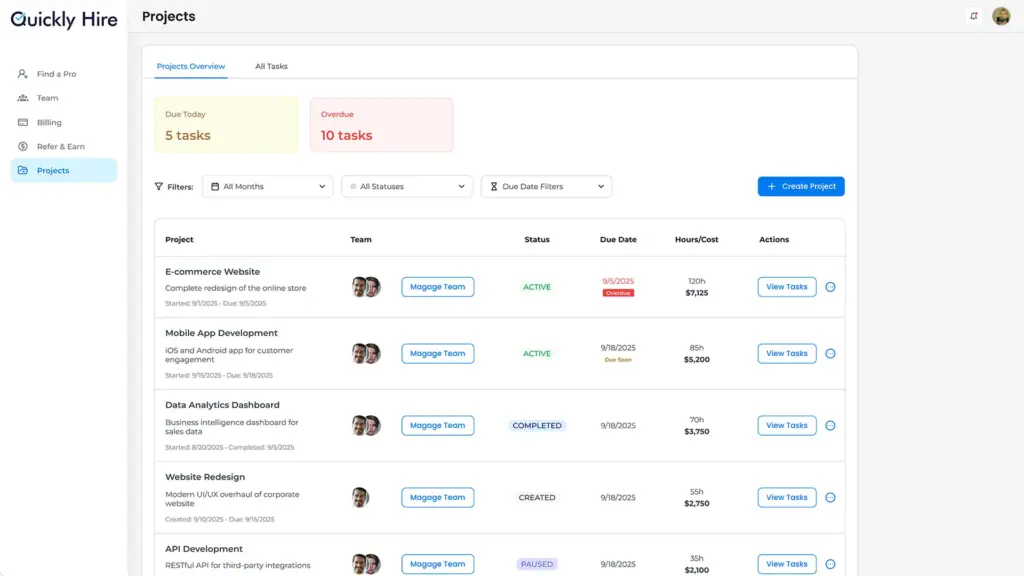Open more actions for E-commerce Website
This screenshot has width=1024, height=576.
(x=830, y=287)
